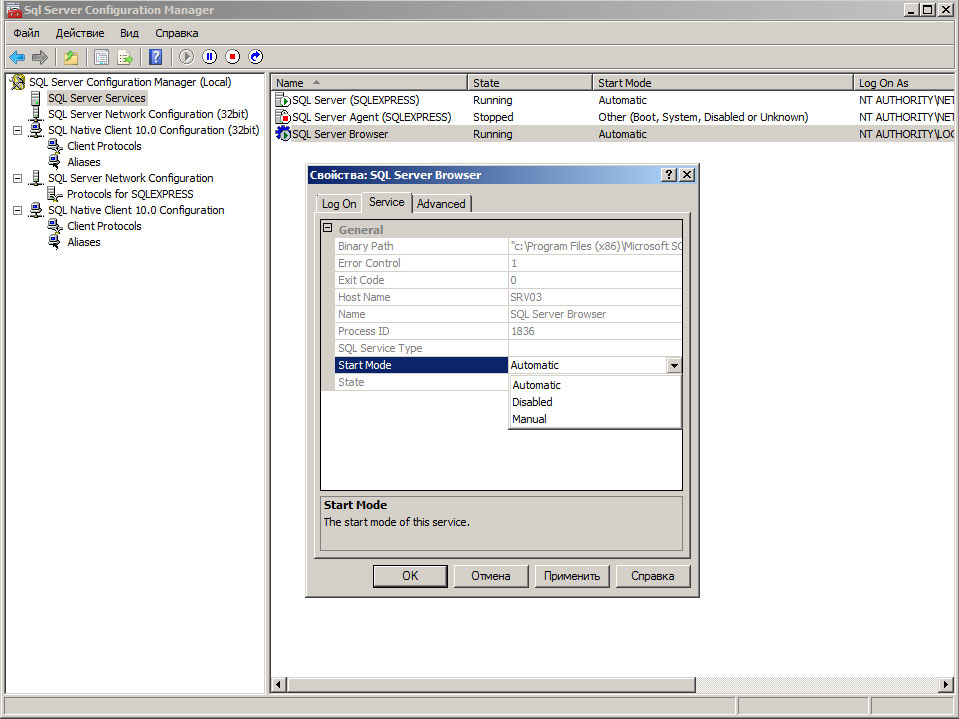Open Properties via the toolbar icon
The width and height of the screenshot is (959, 719).
(101, 57)
